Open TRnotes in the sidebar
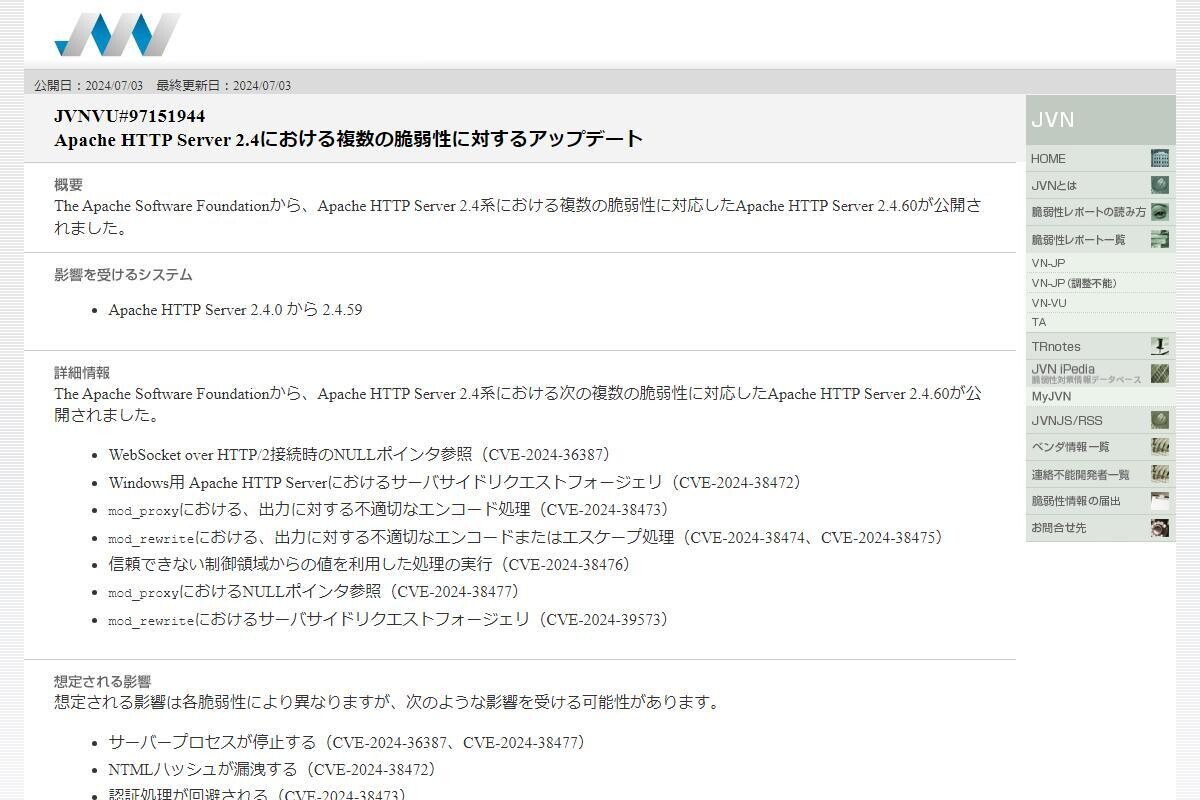 [x=1056, y=347]
